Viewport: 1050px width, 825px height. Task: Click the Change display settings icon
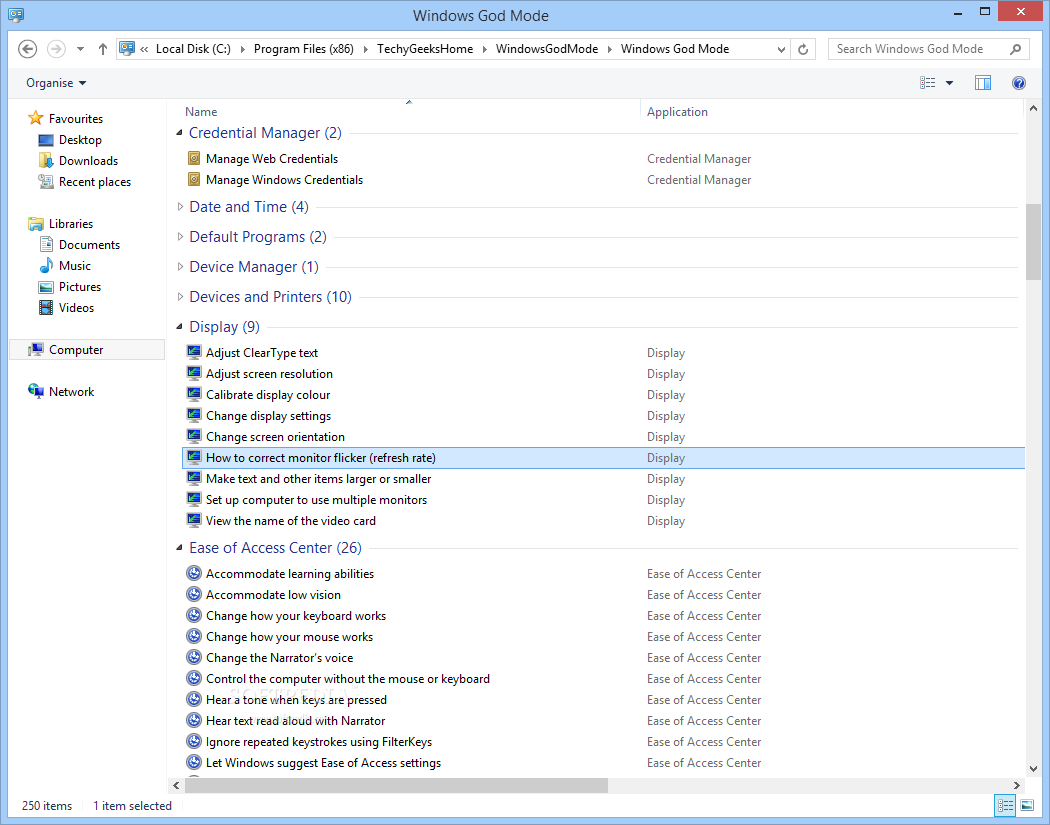(194, 415)
